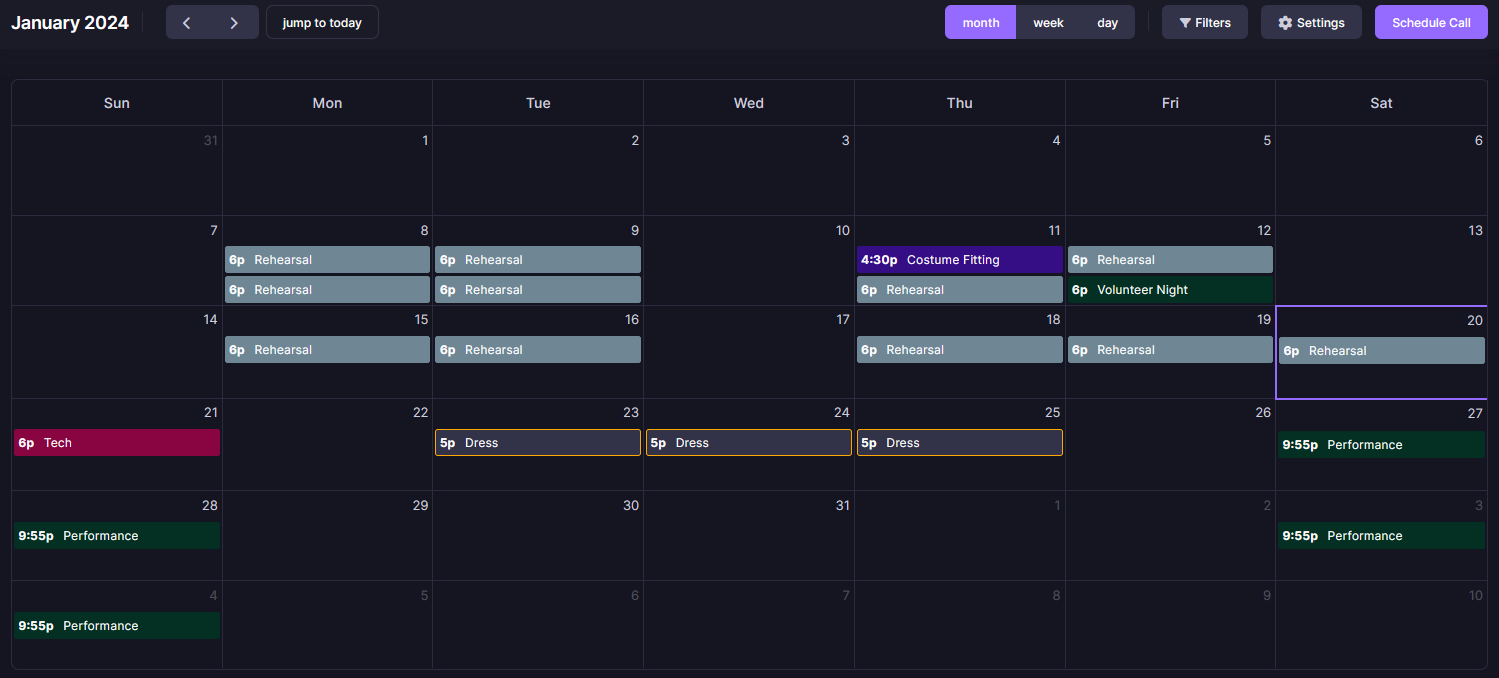Switch to the month view
Viewport: 1499px width, 678px height.
[980, 22]
